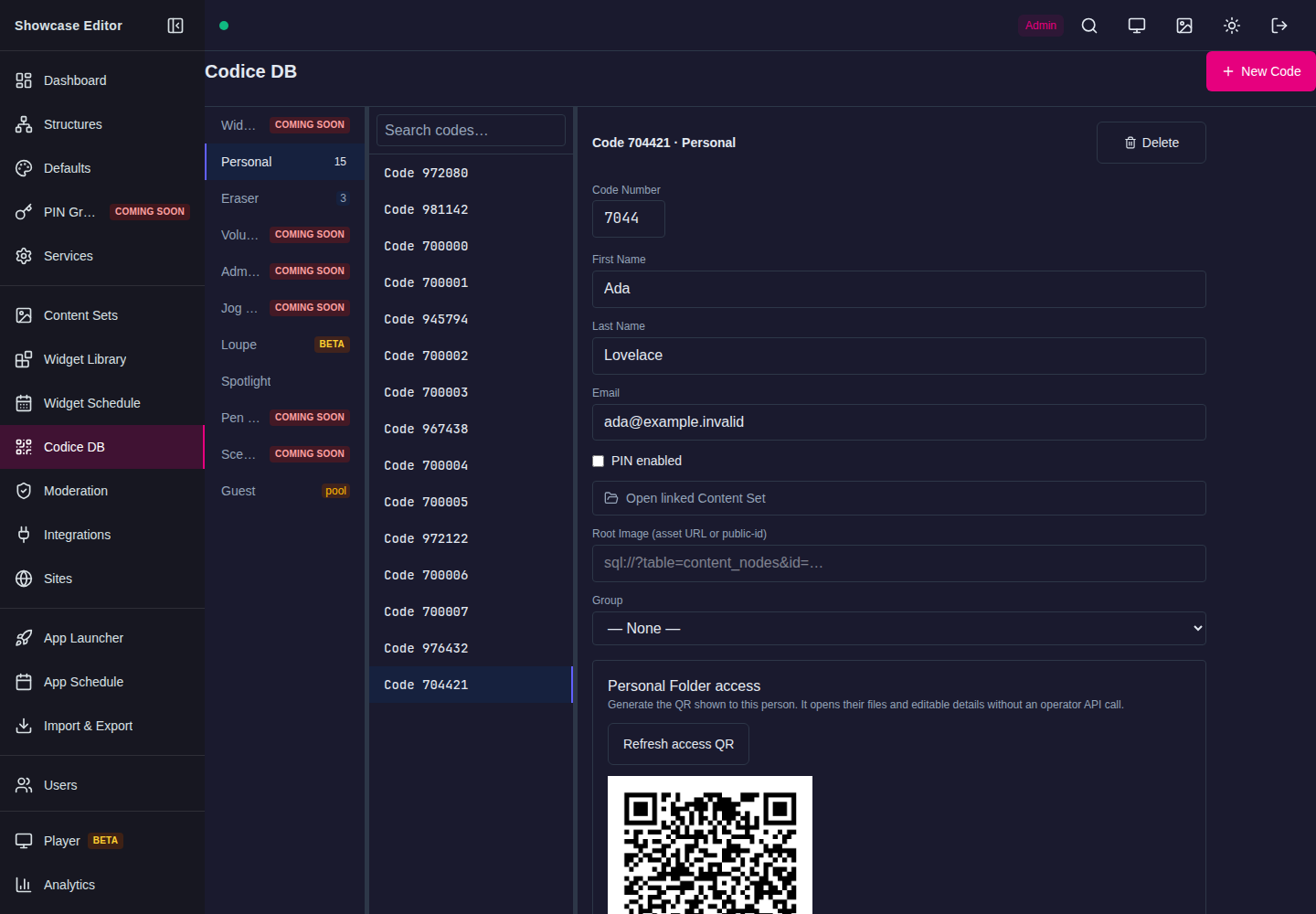Click the Content Sets image icon
The height and width of the screenshot is (914, 1316).
[x=24, y=315]
